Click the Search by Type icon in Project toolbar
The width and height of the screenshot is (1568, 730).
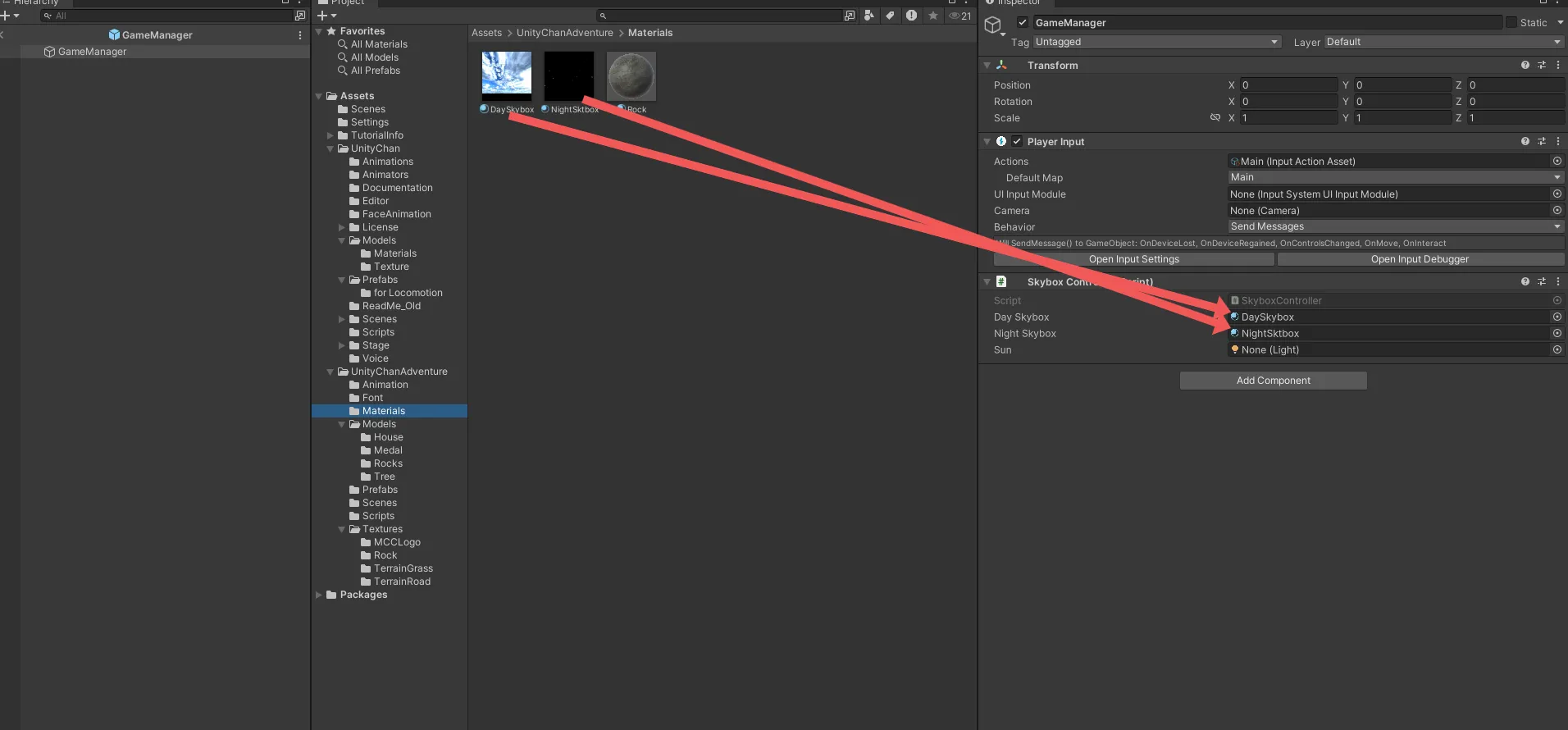point(868,16)
